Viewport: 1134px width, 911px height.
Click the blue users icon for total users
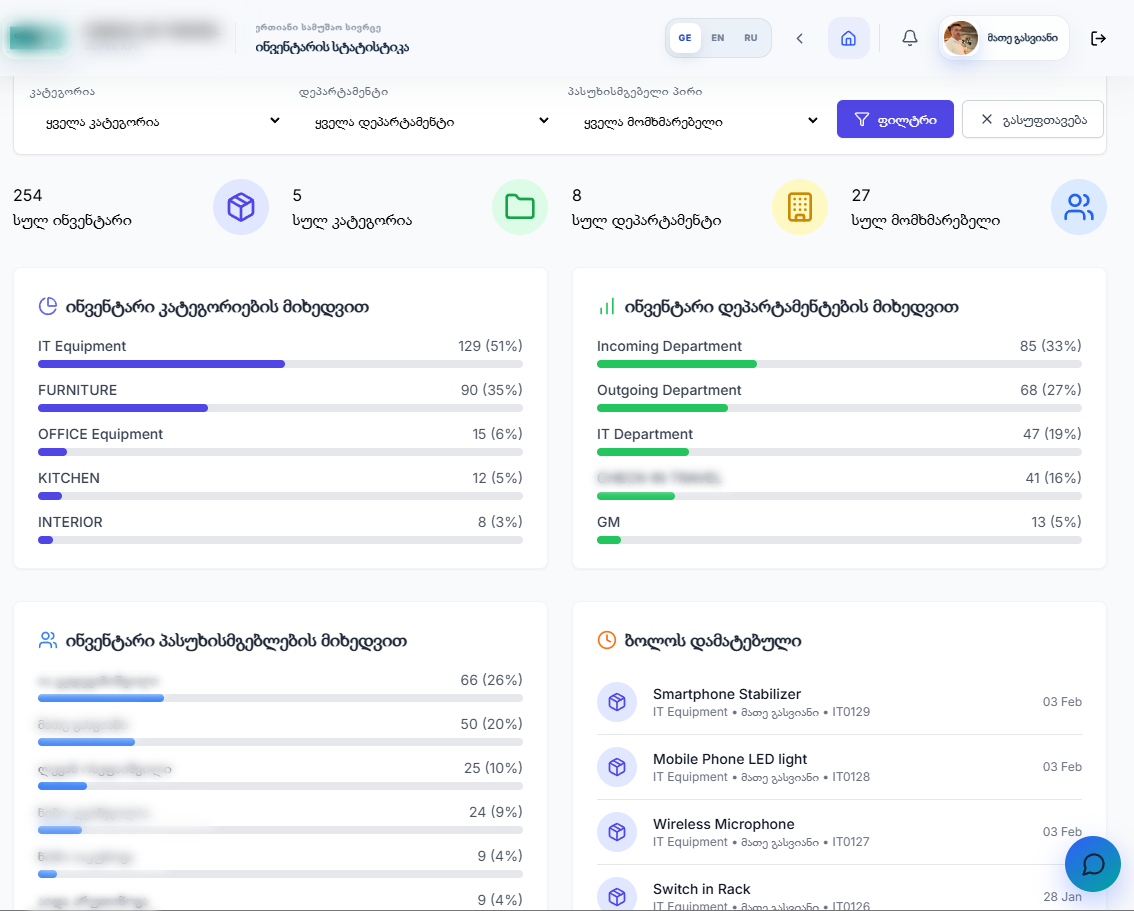[1079, 207]
